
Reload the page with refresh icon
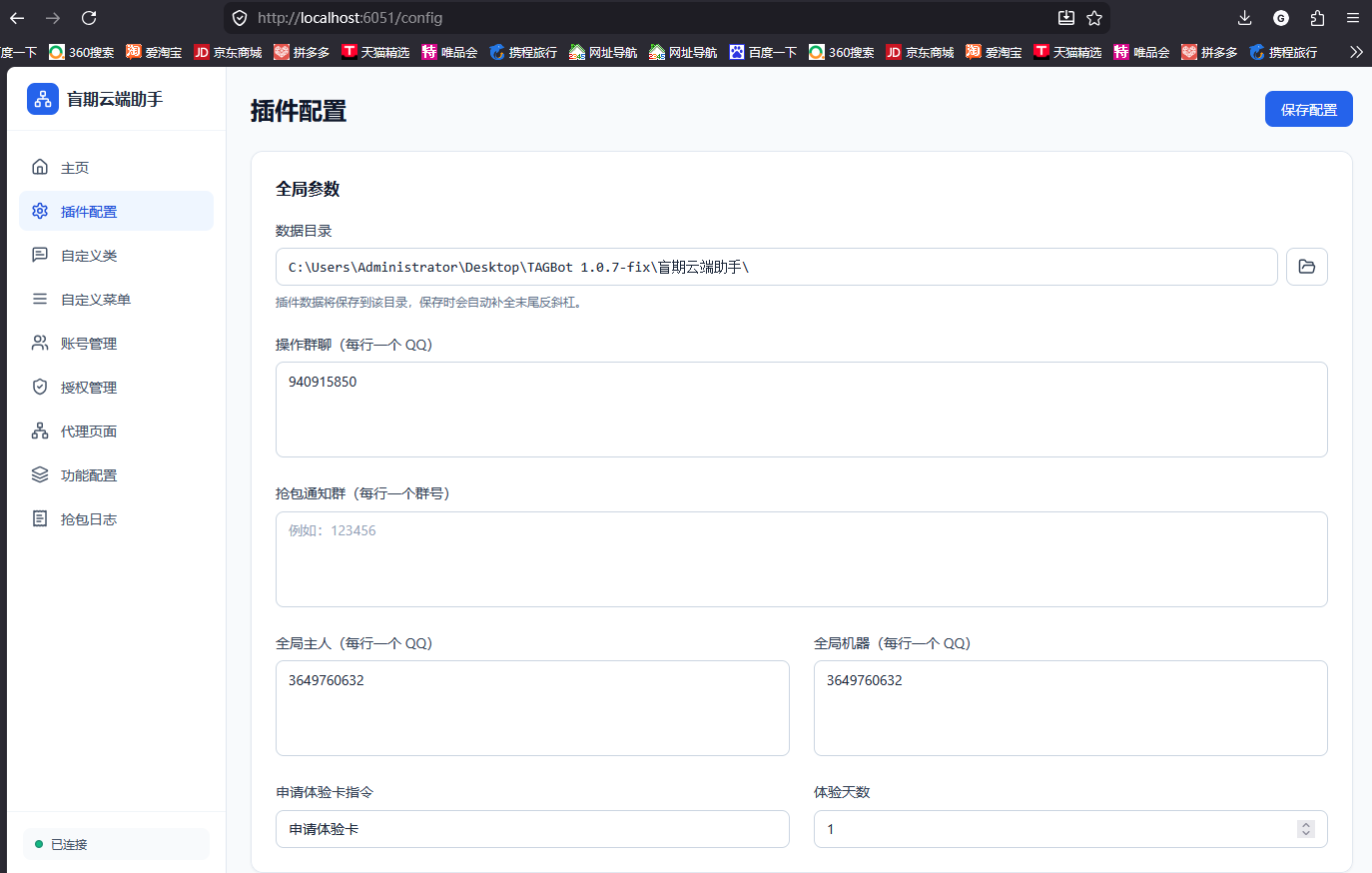(89, 18)
